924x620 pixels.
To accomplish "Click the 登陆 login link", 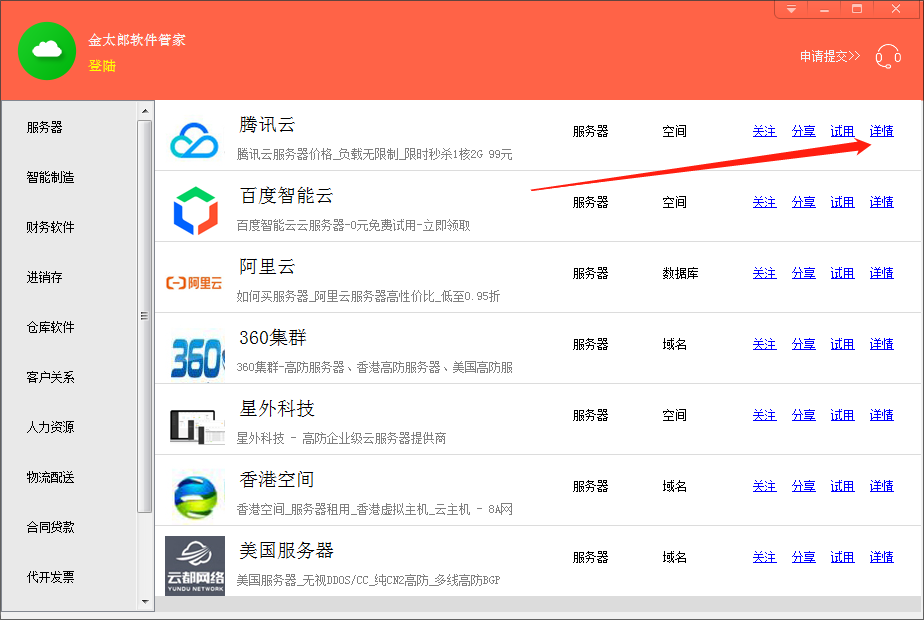I will click(x=102, y=66).
